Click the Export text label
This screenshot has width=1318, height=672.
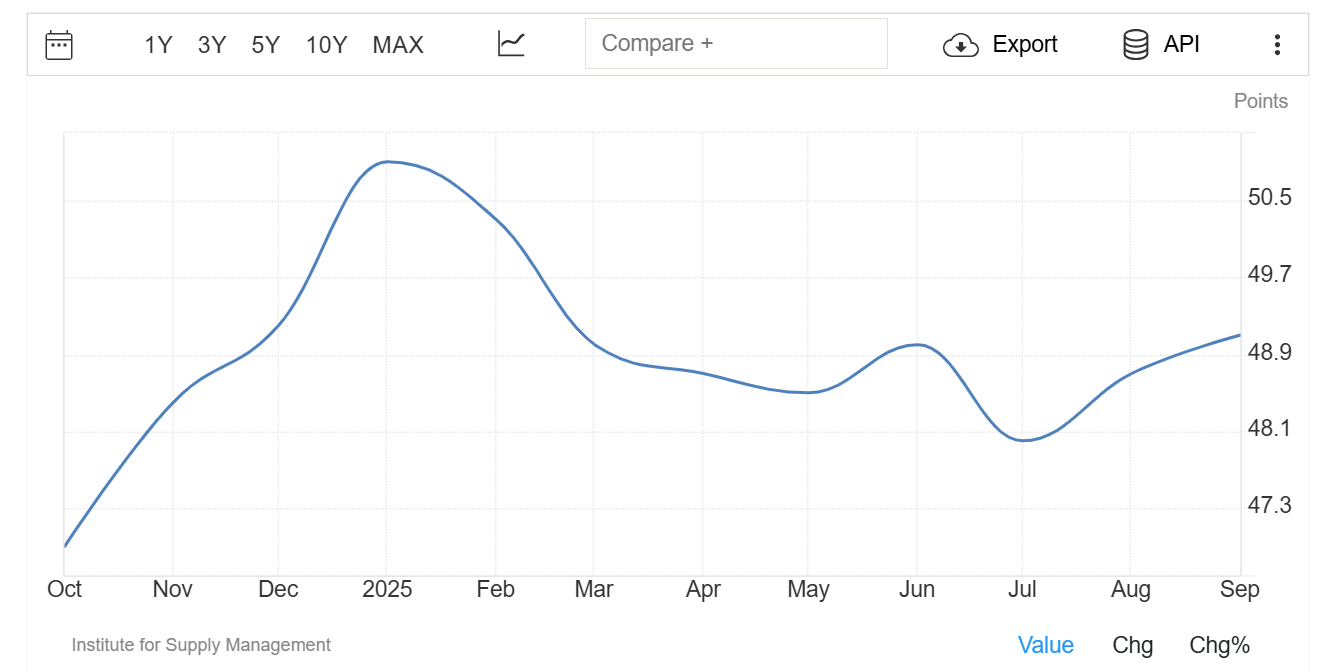pos(1024,45)
